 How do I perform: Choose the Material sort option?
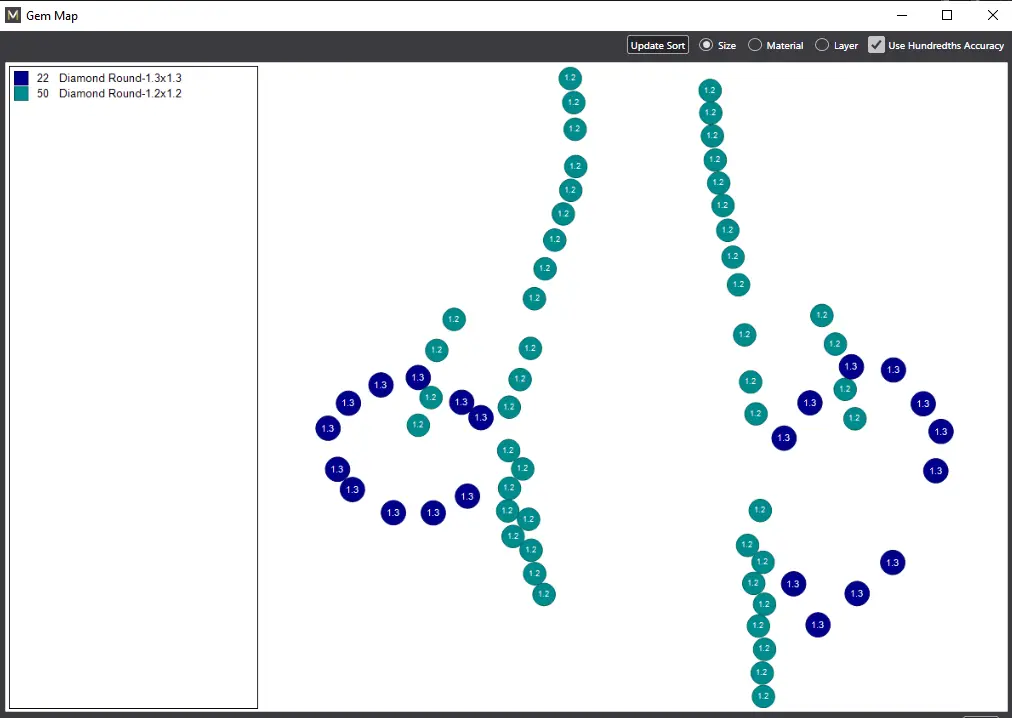coord(755,45)
